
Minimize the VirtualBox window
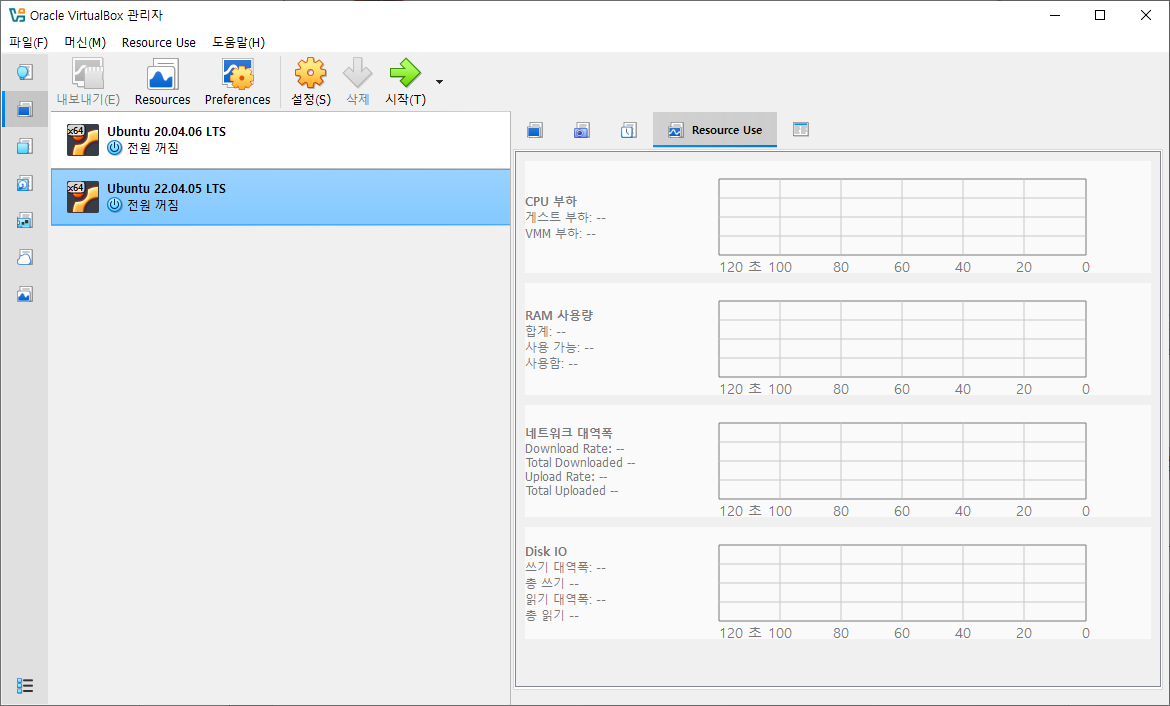[1055, 15]
